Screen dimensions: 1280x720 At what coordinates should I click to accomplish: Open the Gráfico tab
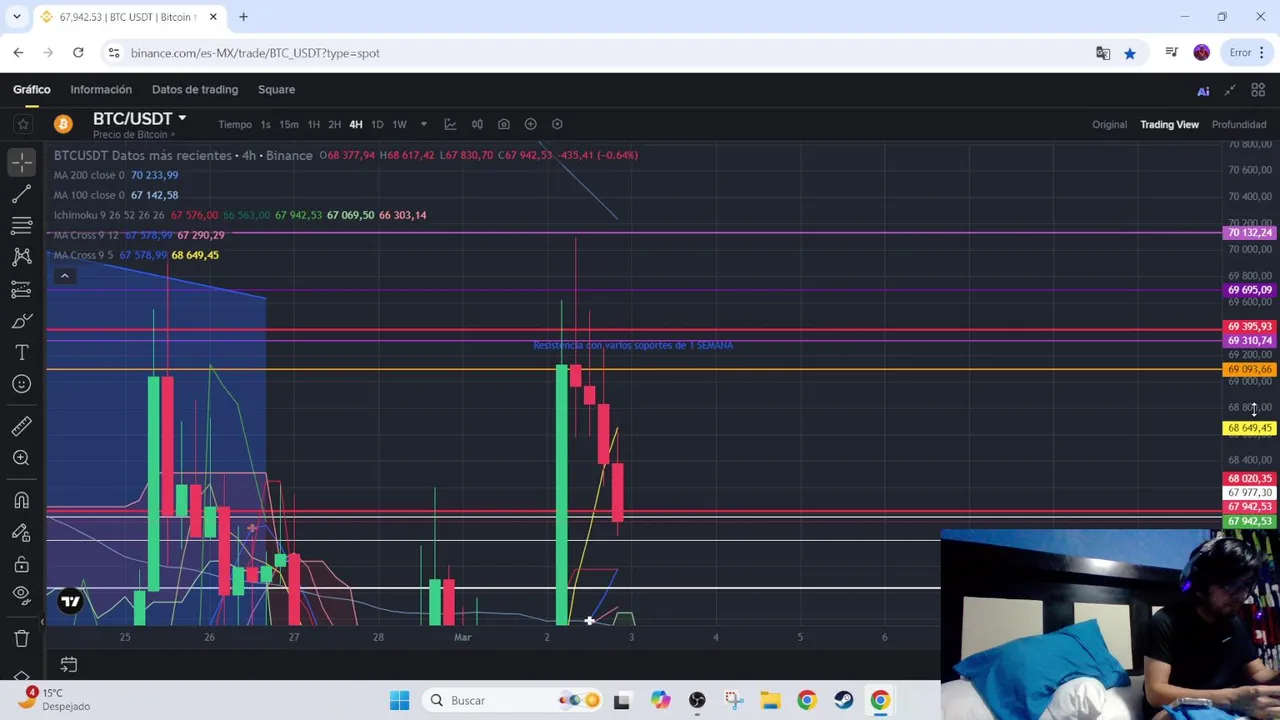[x=31, y=89]
